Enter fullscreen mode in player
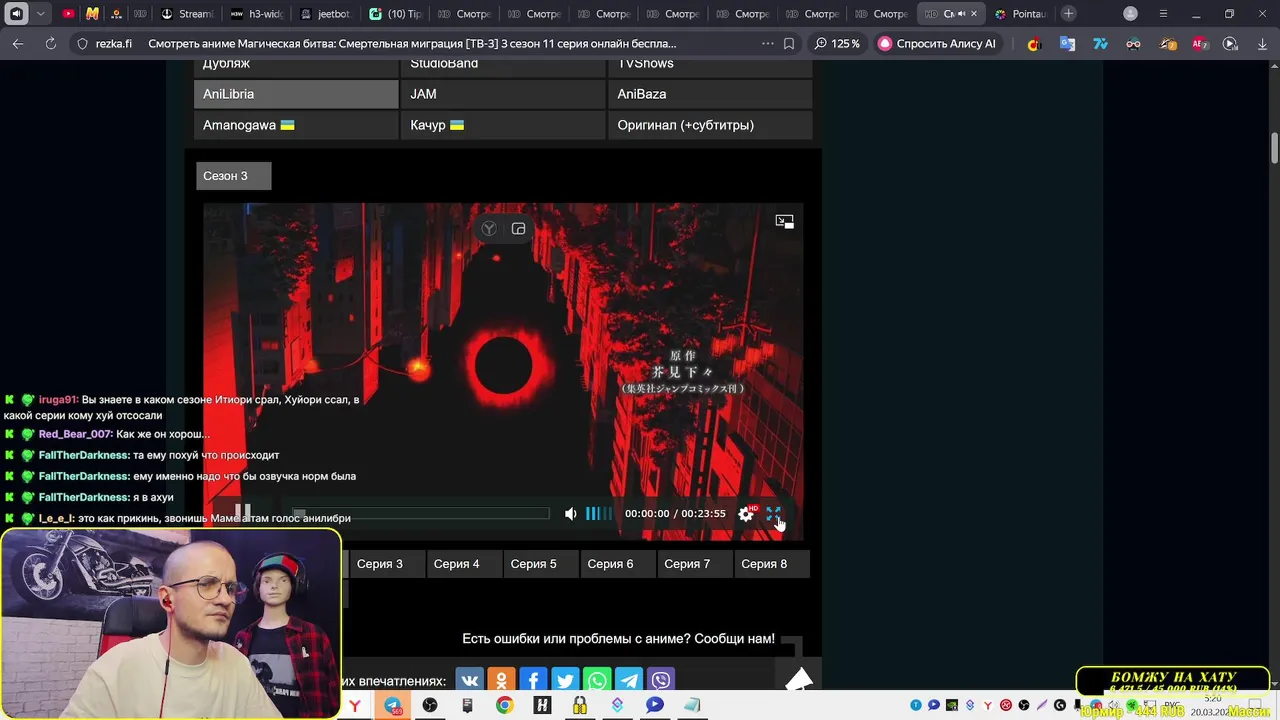The image size is (1280, 720). click(773, 514)
